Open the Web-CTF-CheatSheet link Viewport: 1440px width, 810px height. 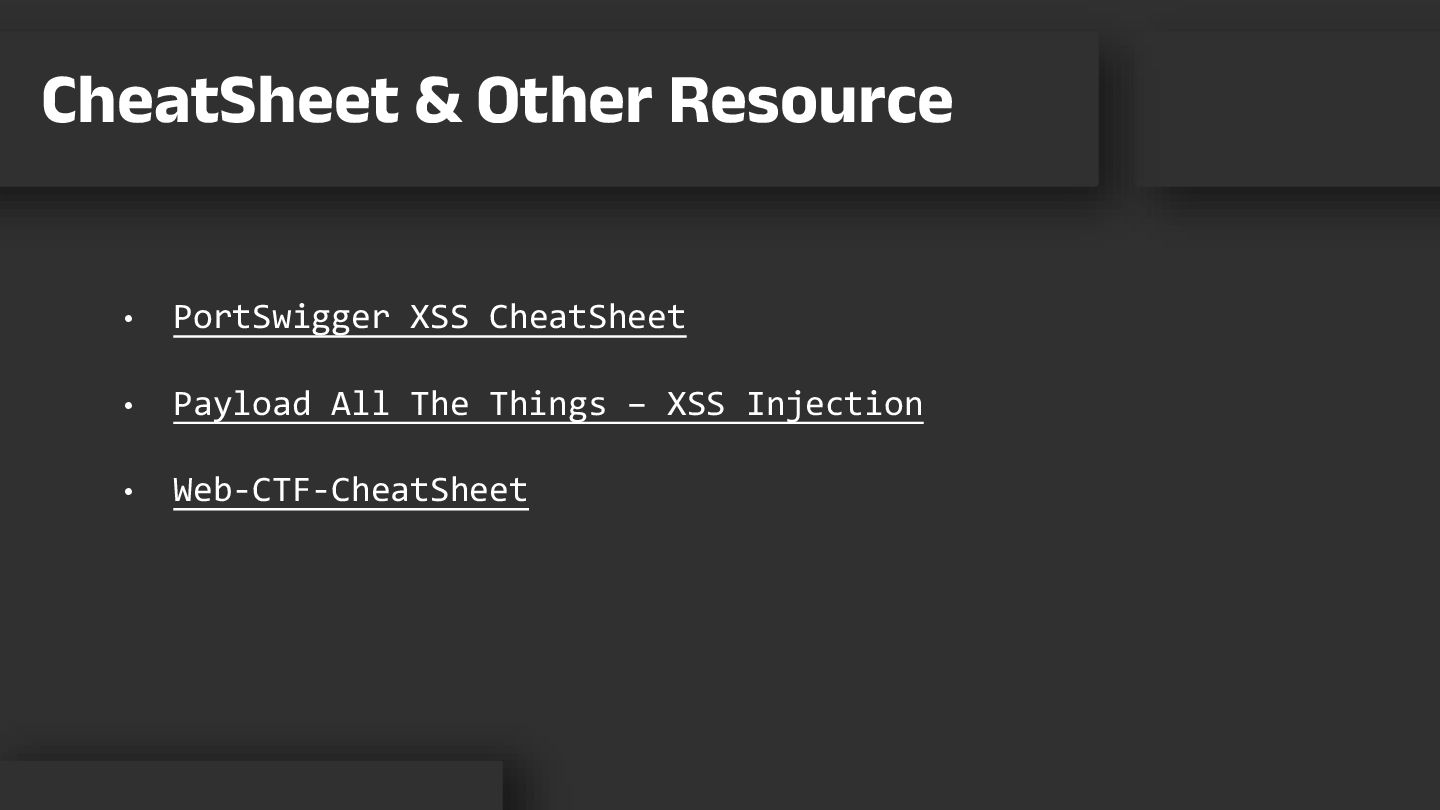(350, 490)
